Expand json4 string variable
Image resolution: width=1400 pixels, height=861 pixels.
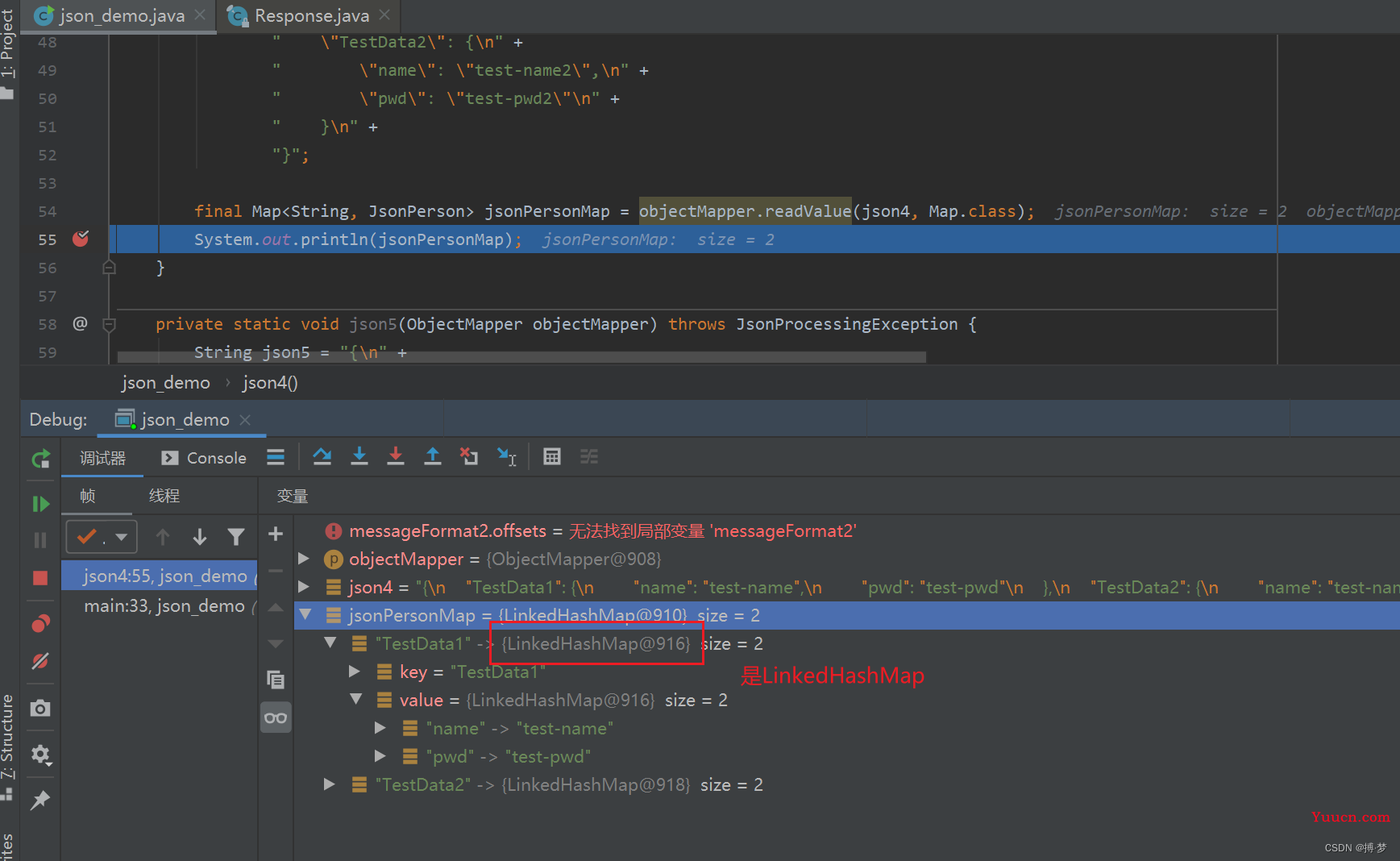point(304,586)
